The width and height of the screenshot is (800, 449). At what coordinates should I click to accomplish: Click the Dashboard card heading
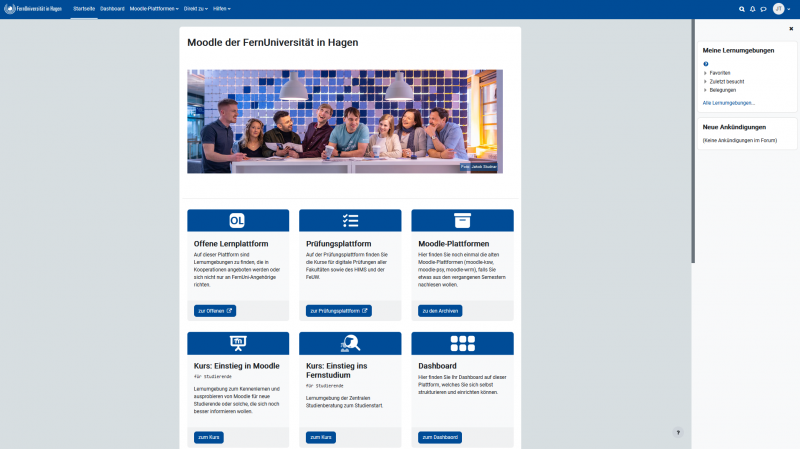click(437, 366)
